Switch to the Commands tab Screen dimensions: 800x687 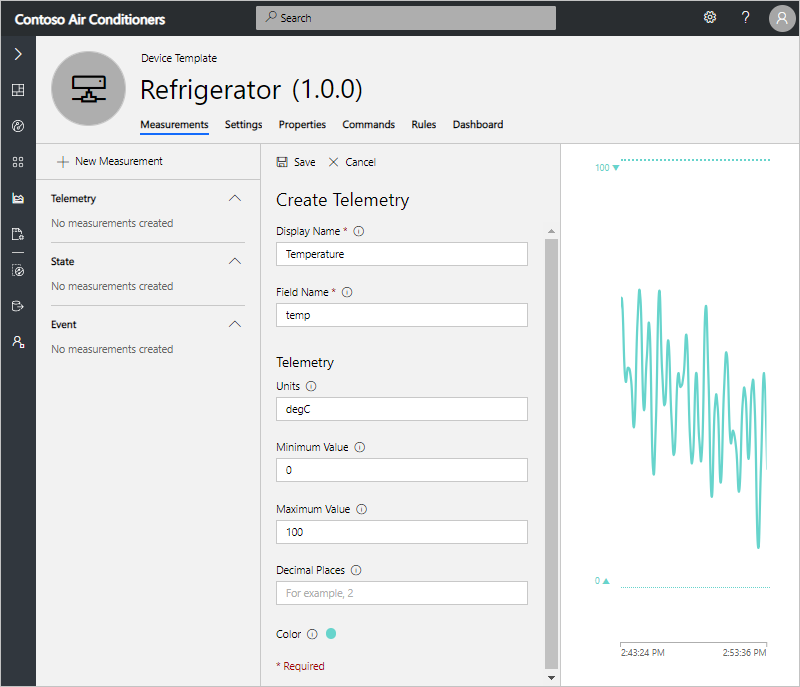(368, 124)
